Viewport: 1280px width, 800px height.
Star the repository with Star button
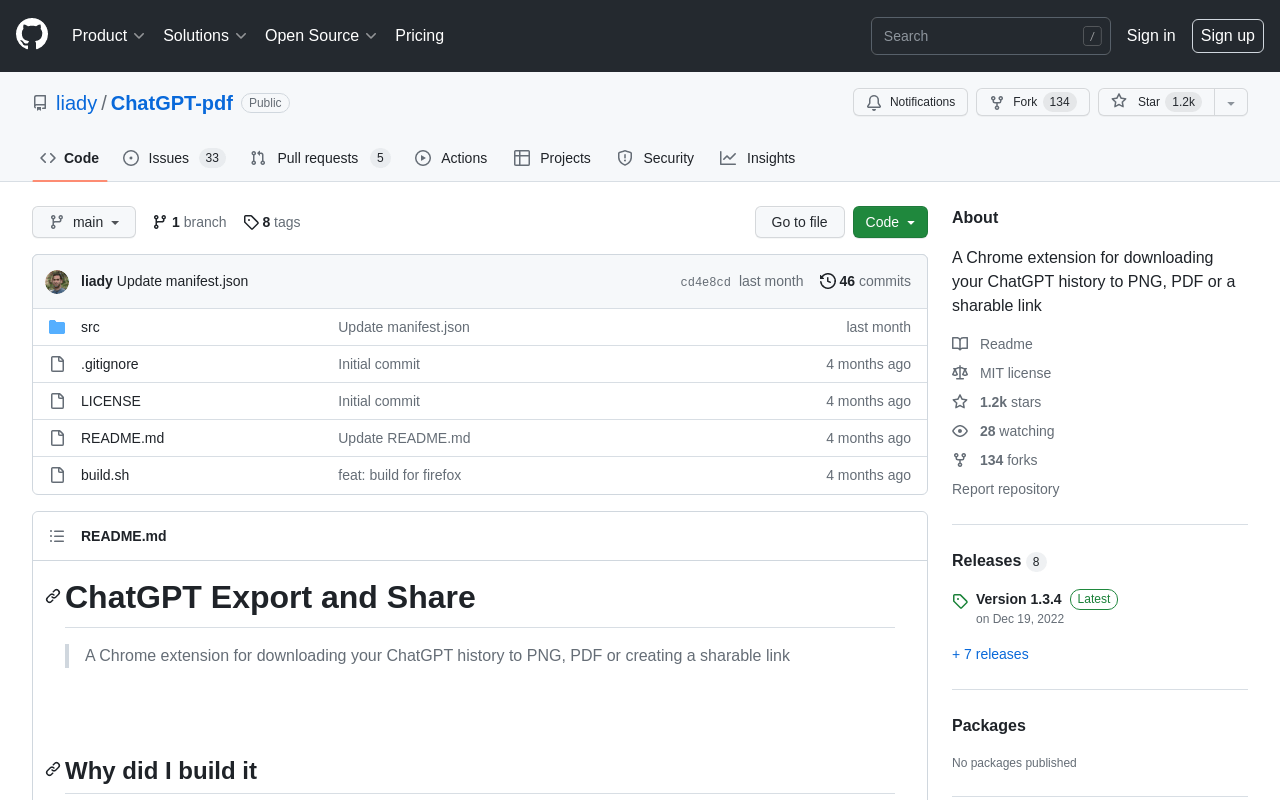point(1156,102)
